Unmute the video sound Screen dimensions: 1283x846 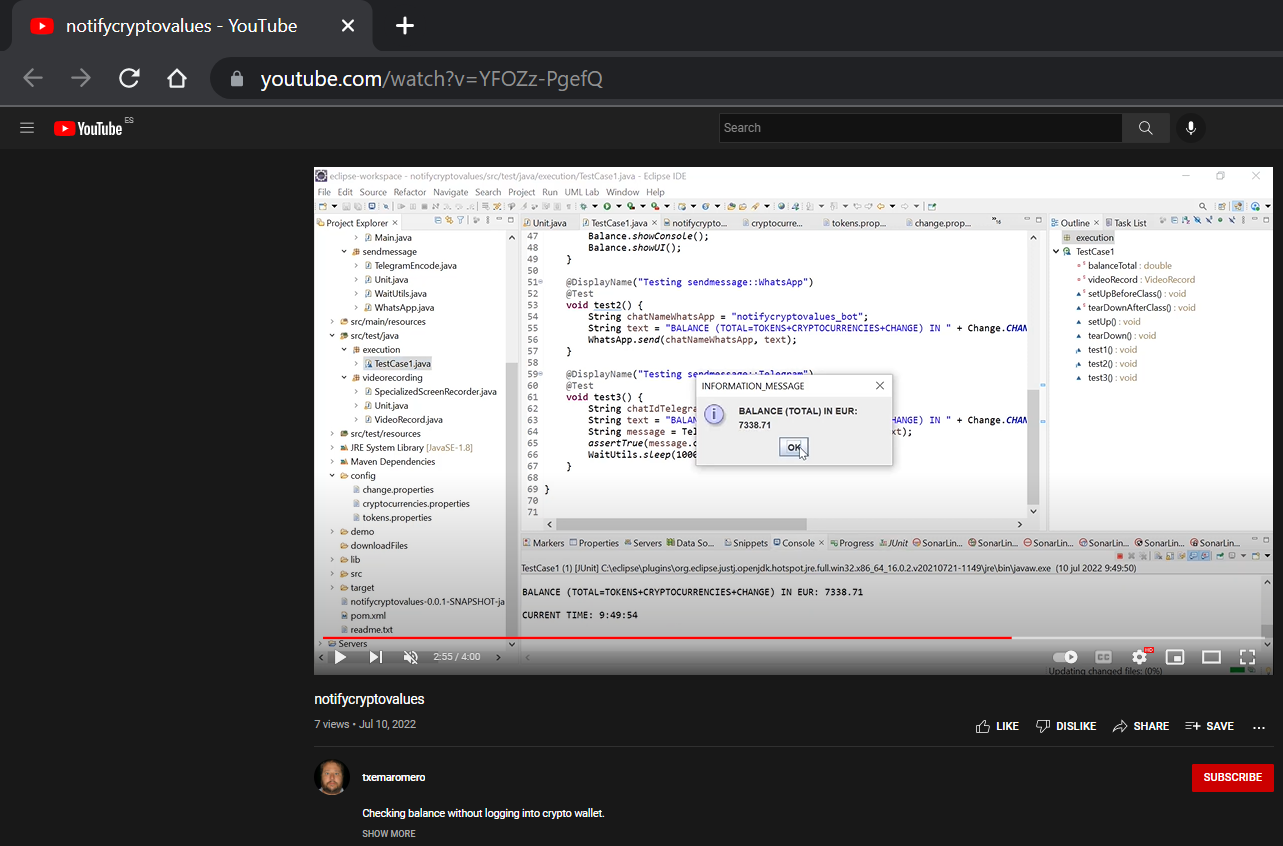coord(410,657)
